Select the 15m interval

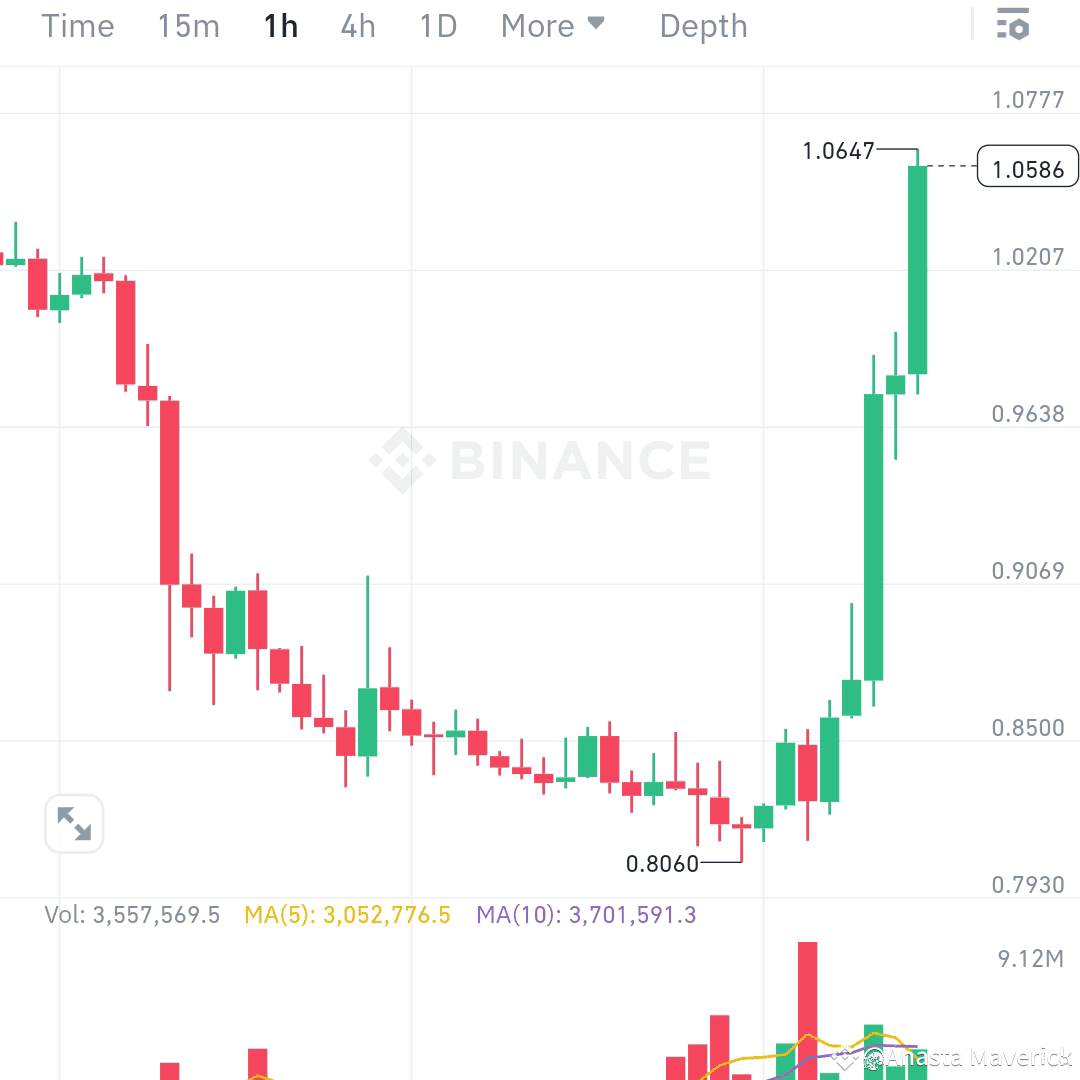tap(188, 27)
